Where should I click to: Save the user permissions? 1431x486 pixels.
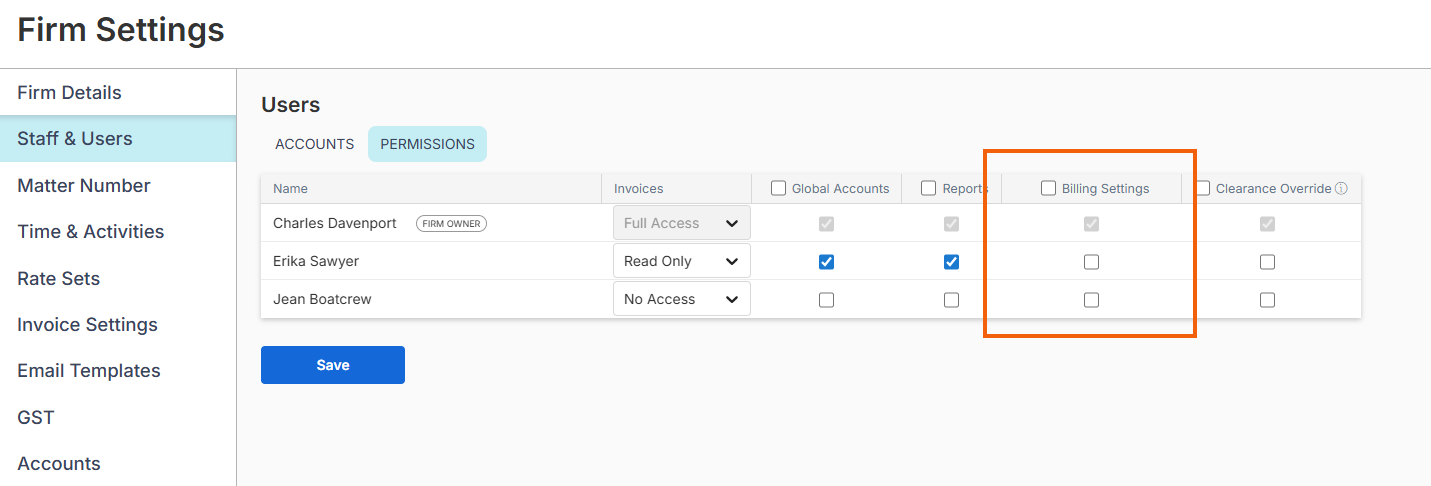(332, 365)
